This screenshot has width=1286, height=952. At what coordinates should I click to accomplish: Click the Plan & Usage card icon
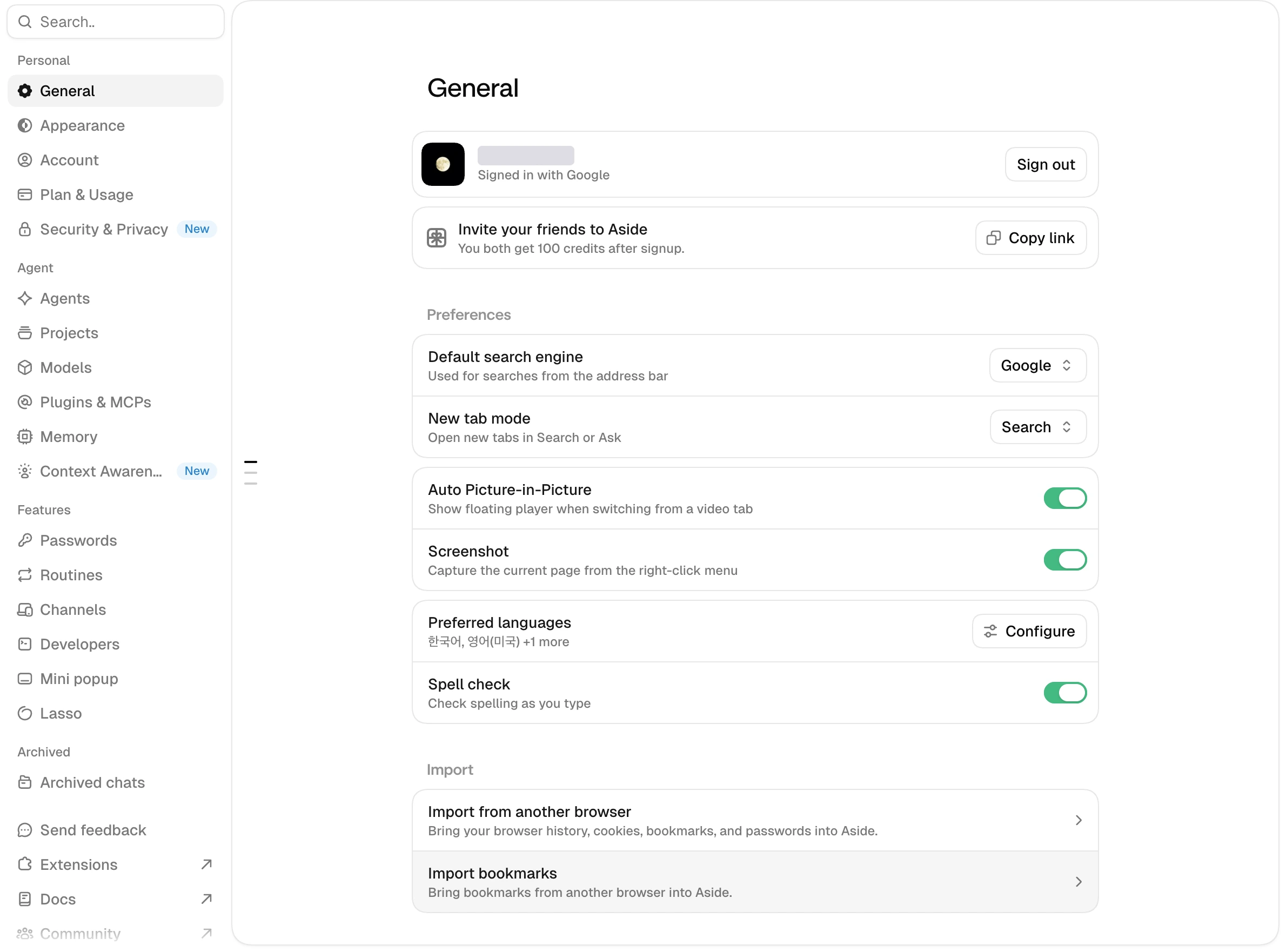(x=25, y=195)
